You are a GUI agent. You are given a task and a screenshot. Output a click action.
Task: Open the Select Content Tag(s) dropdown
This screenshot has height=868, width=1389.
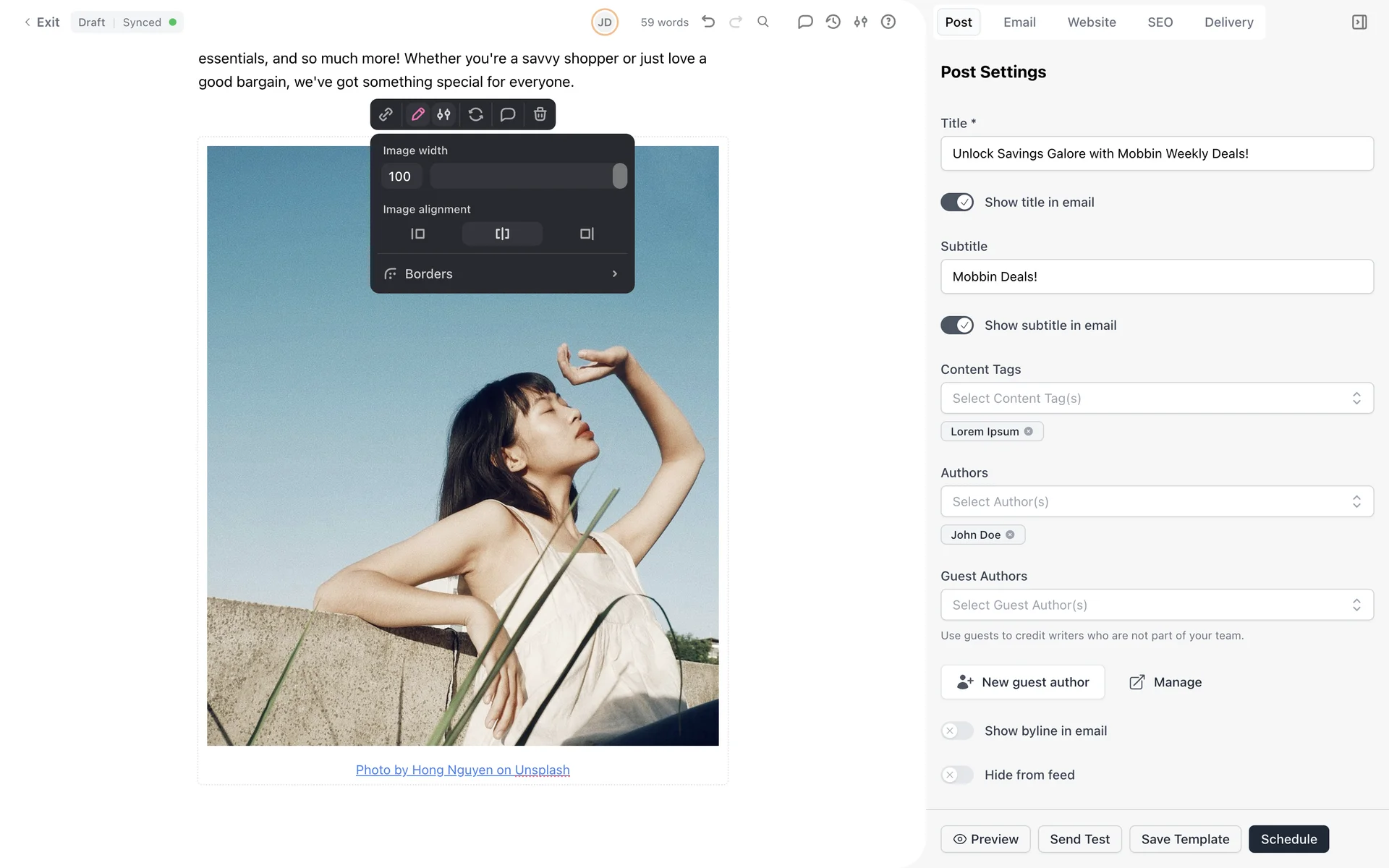1156,398
